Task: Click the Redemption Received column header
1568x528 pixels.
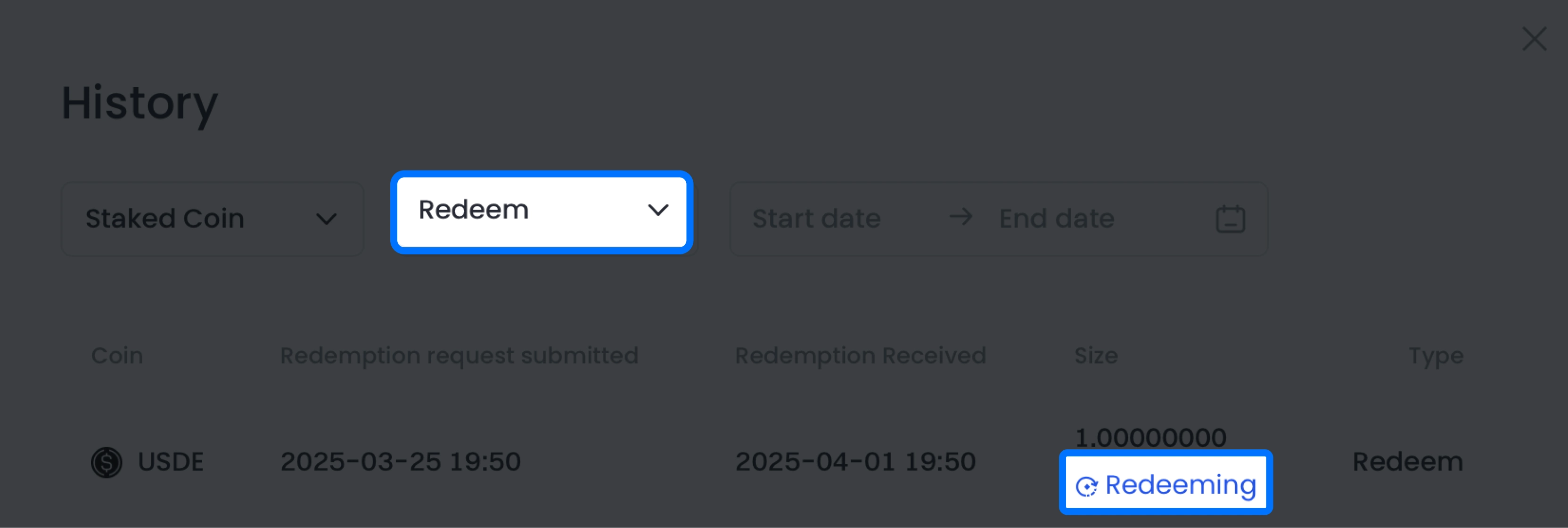Action: tap(860, 355)
